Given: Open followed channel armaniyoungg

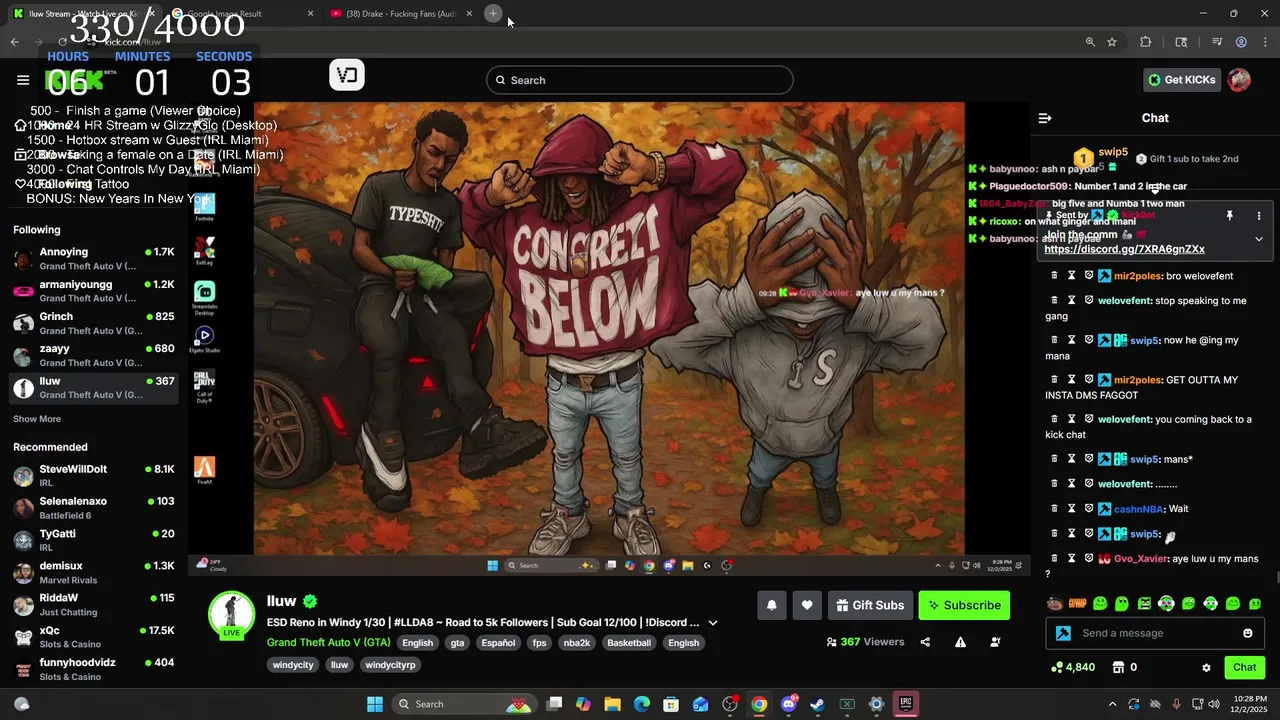Looking at the screenshot, I should pos(94,291).
